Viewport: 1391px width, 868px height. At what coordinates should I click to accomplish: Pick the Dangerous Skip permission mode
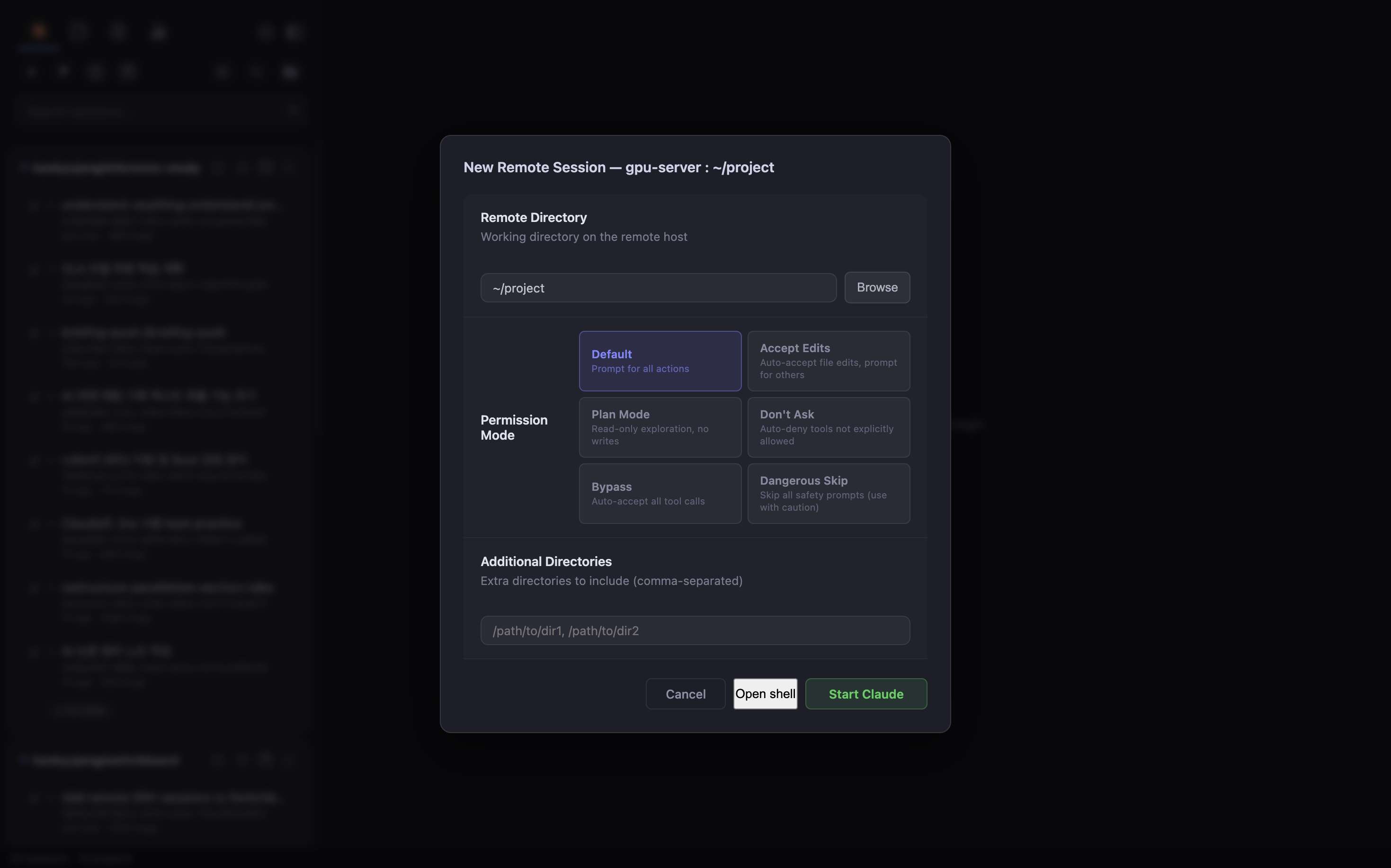[829, 494]
